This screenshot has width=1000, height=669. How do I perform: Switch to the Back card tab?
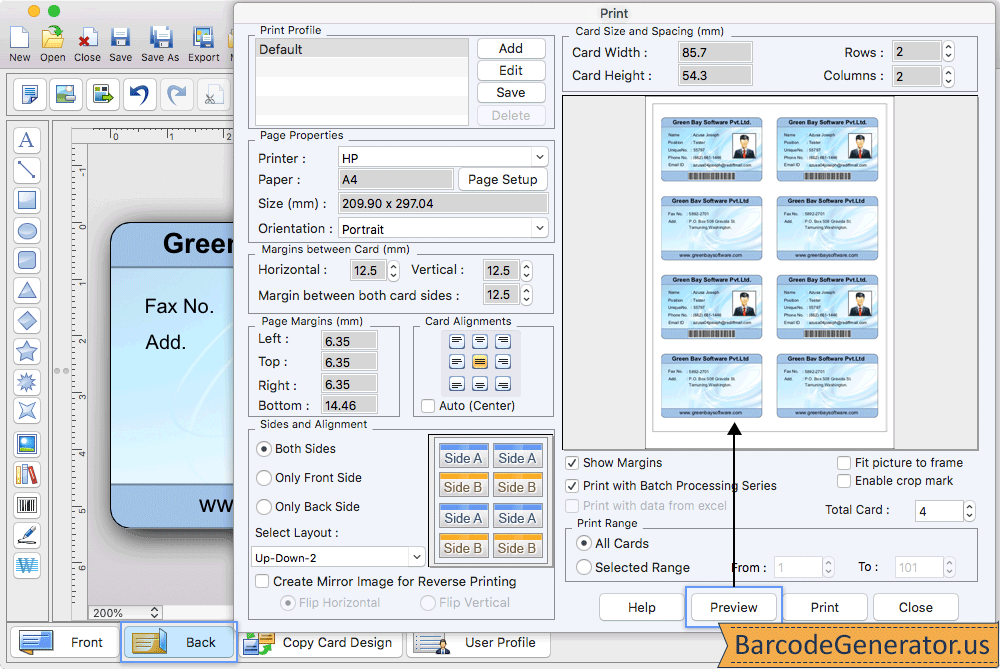click(x=179, y=642)
